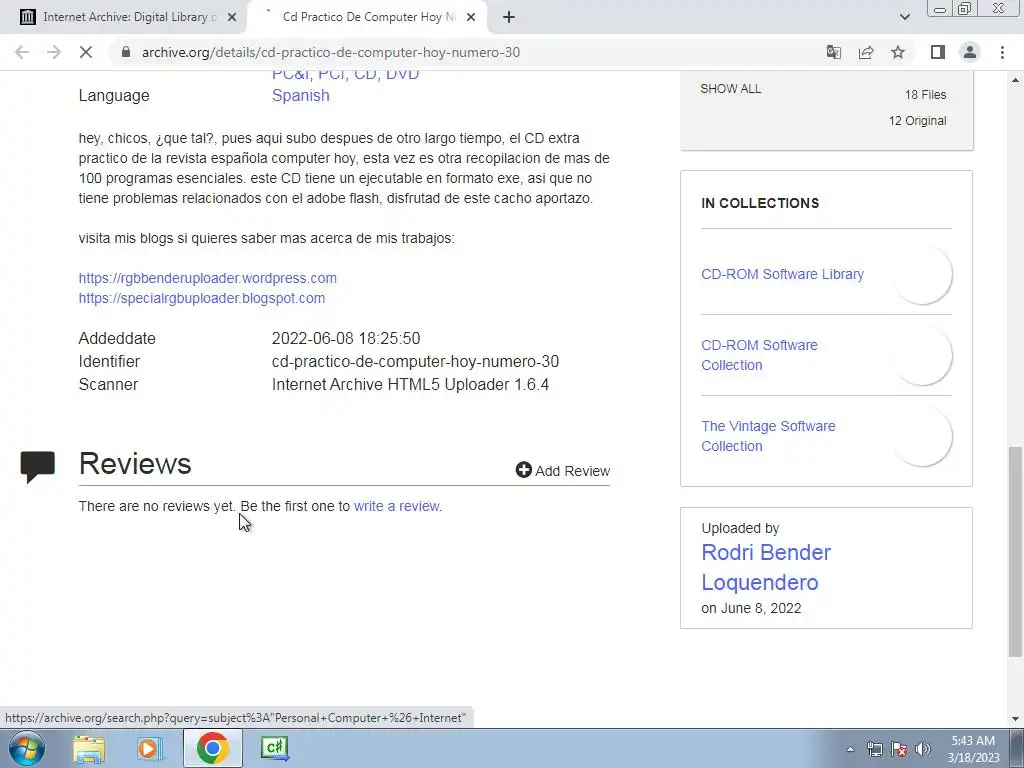This screenshot has width=1024, height=768.
Task: Open the Windows Start button
Action: coord(27,748)
